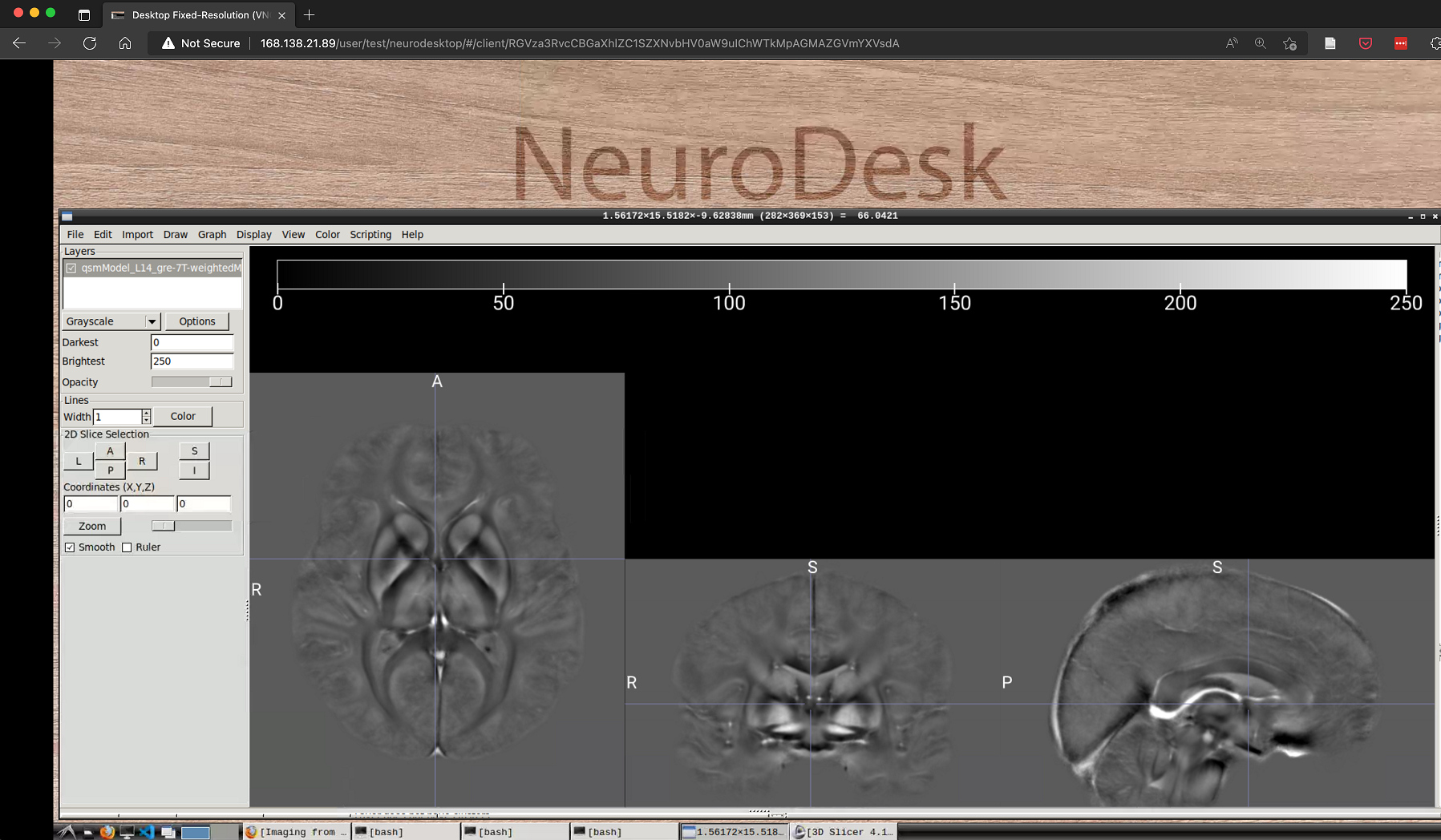Switch to the [3D Slicer 4.1...] window
Viewport: 1441px width, 840px height.
pyautogui.click(x=844, y=832)
